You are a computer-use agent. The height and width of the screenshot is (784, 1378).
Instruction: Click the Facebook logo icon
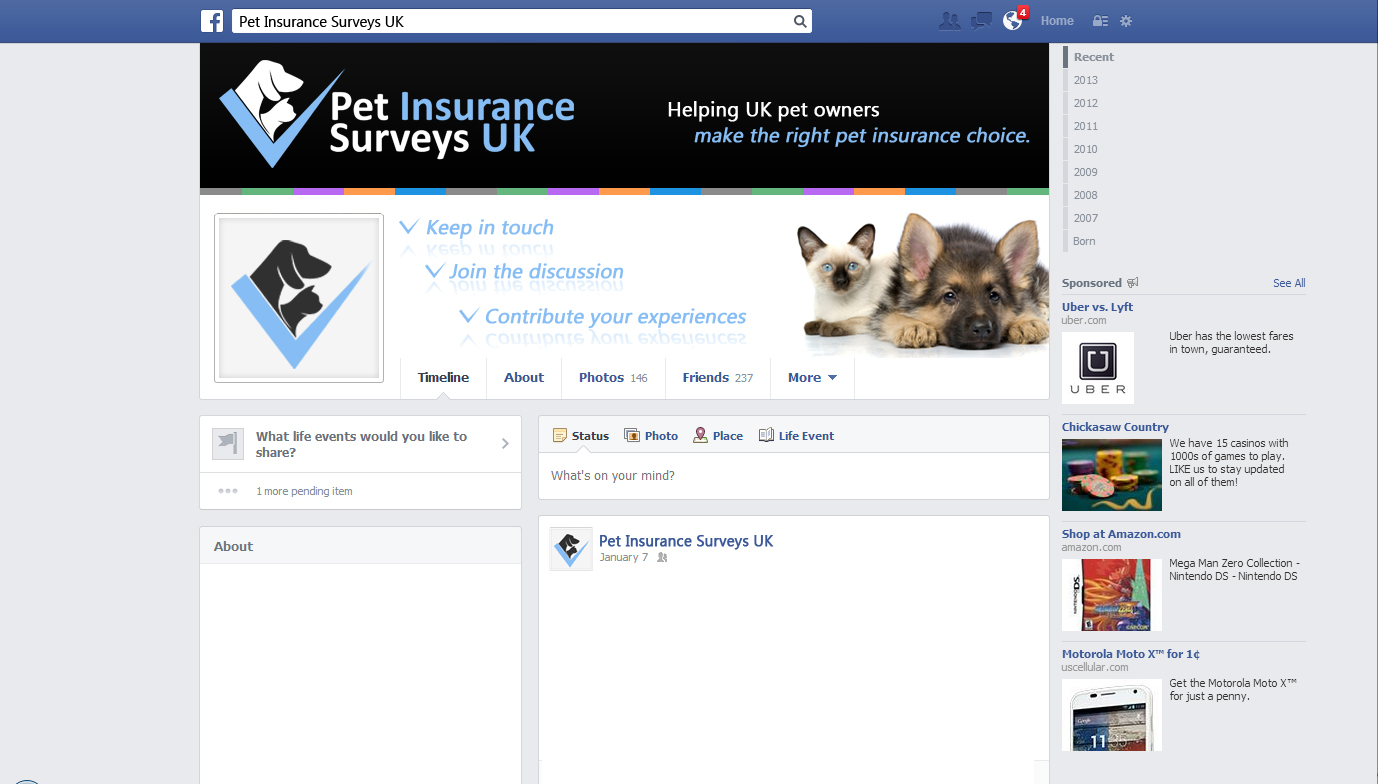coord(212,21)
